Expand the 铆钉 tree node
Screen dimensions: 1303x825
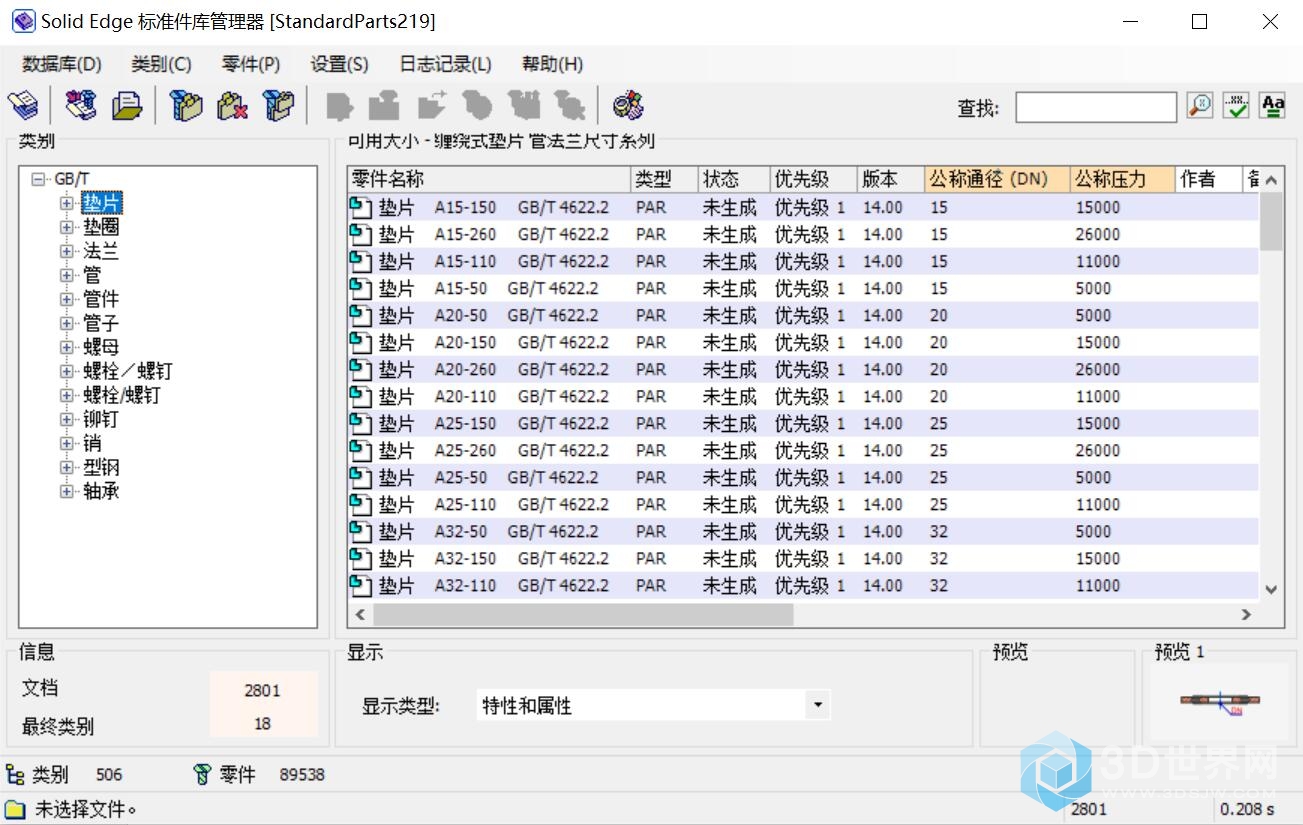67,419
